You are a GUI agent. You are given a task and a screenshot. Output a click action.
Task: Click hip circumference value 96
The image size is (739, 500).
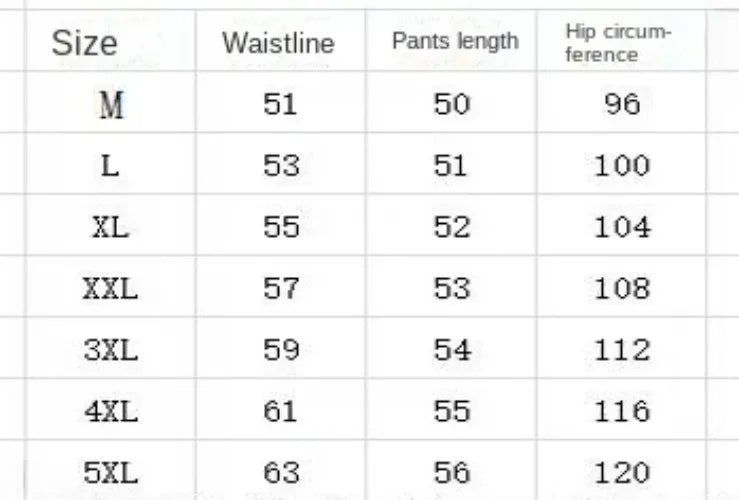622,104
